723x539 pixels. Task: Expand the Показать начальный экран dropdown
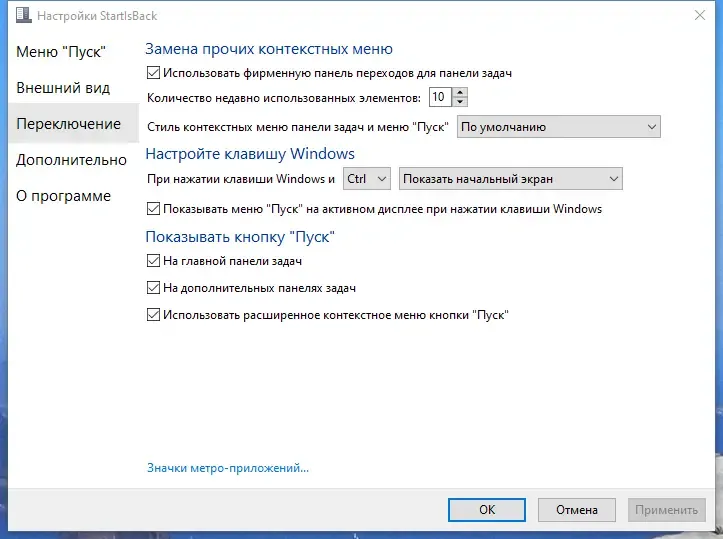click(510, 179)
